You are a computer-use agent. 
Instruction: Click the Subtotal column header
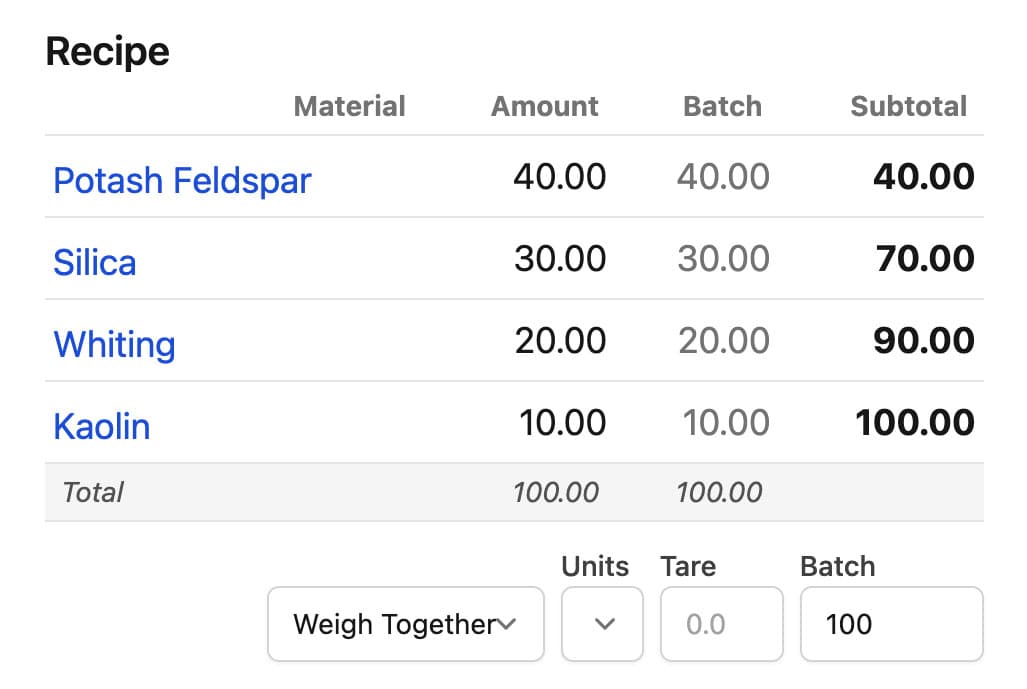tap(908, 107)
